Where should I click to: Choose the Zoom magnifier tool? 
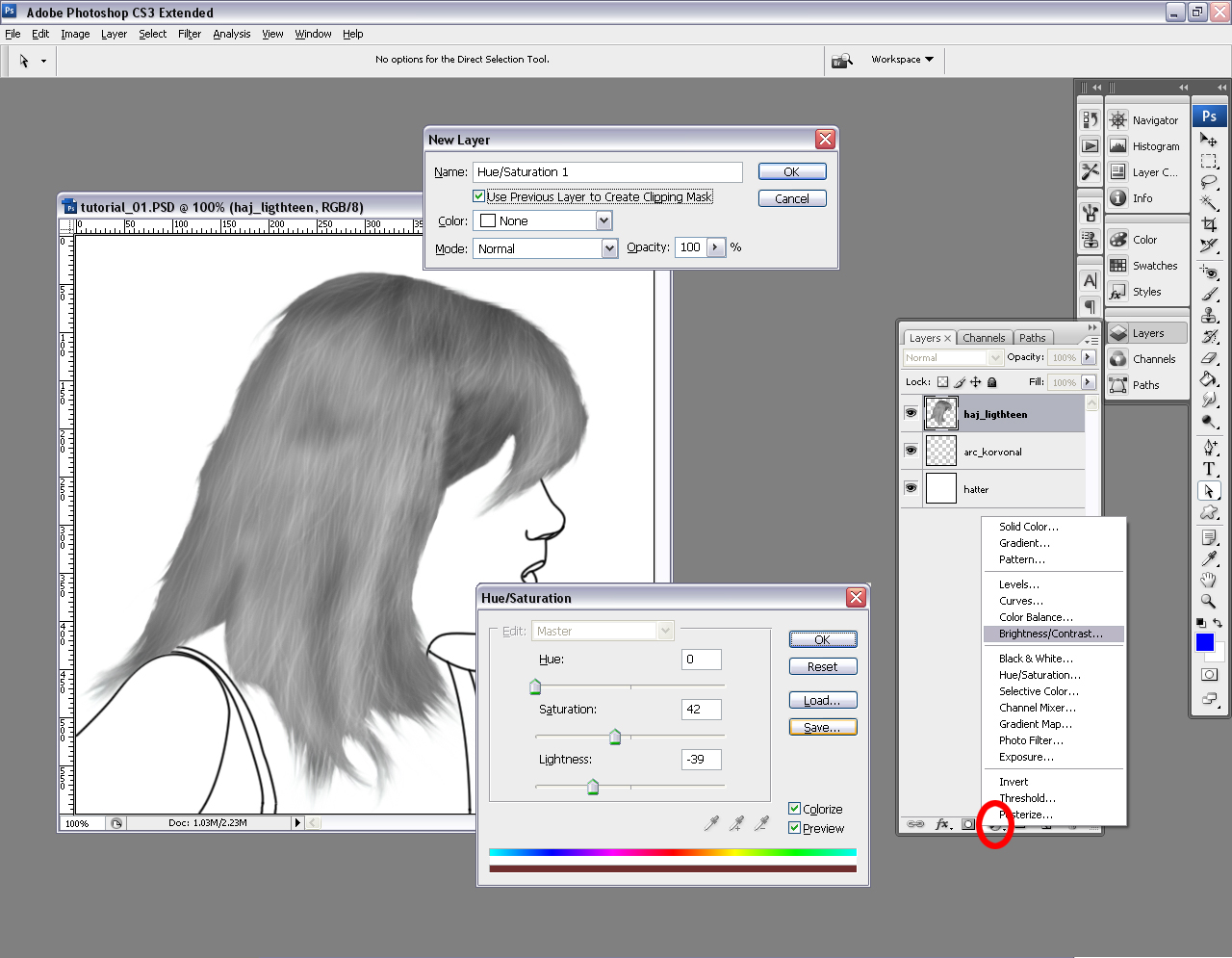(1209, 601)
